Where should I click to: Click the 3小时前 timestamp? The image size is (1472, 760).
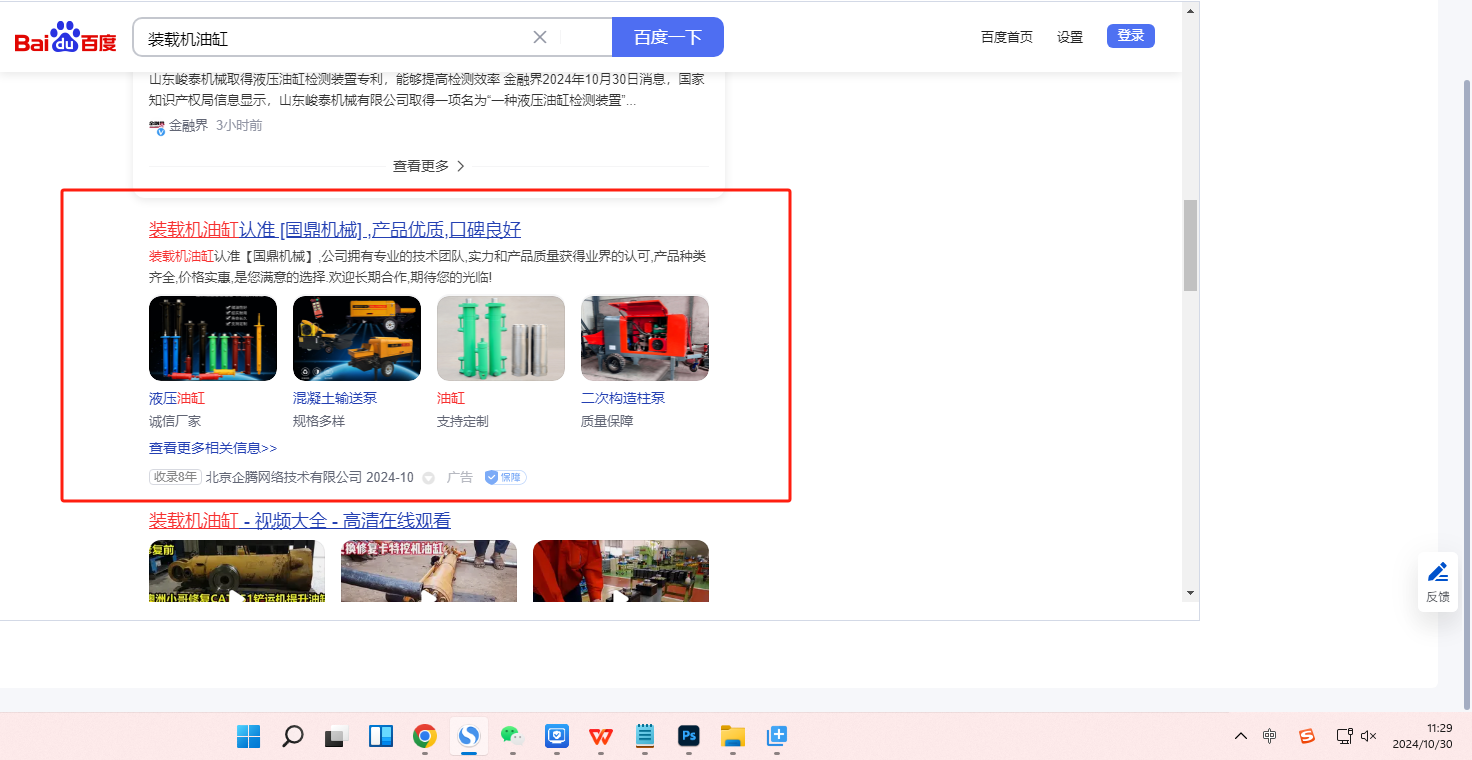(239, 125)
